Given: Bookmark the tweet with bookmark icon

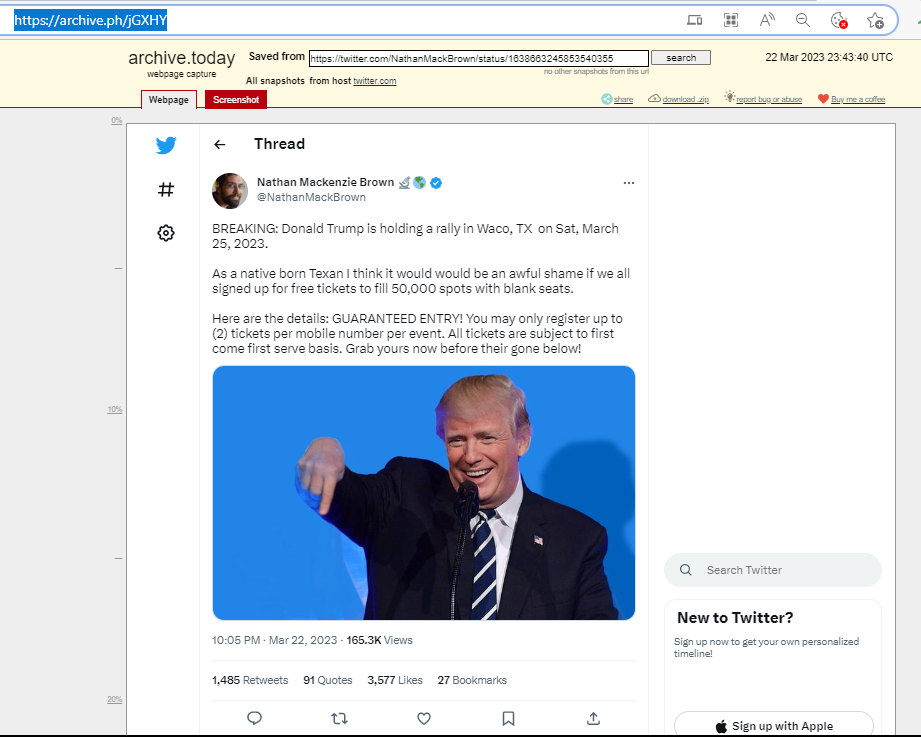Looking at the screenshot, I should (x=509, y=718).
